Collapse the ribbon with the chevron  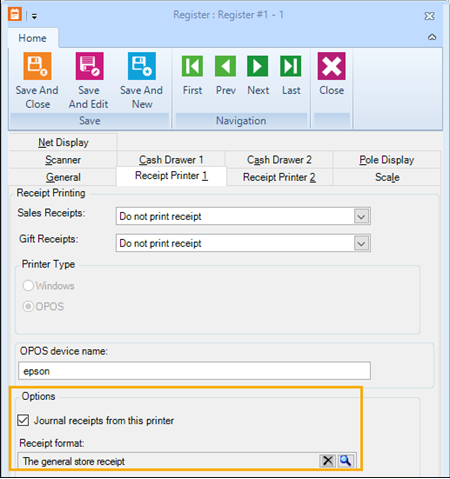coord(432,37)
